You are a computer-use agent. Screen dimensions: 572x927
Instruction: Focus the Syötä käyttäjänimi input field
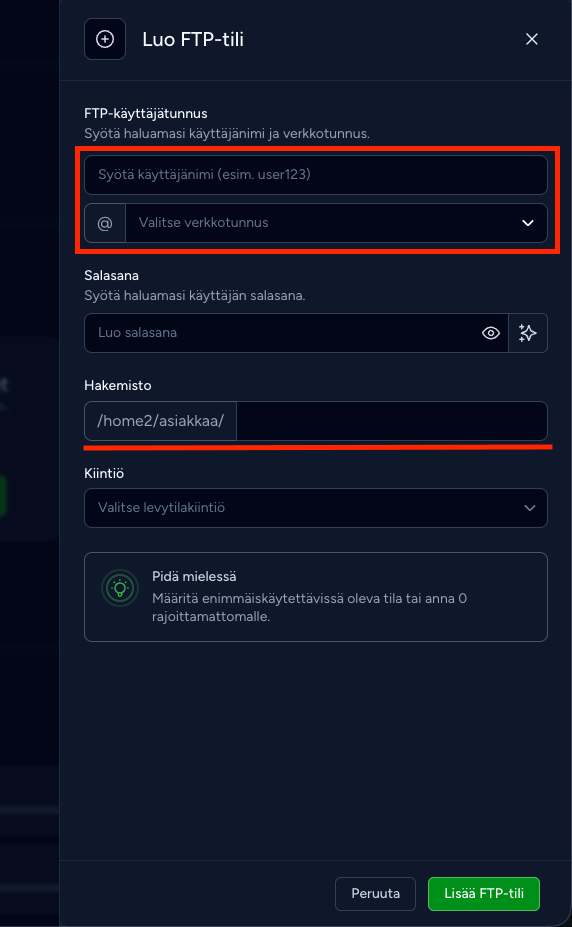click(316, 175)
